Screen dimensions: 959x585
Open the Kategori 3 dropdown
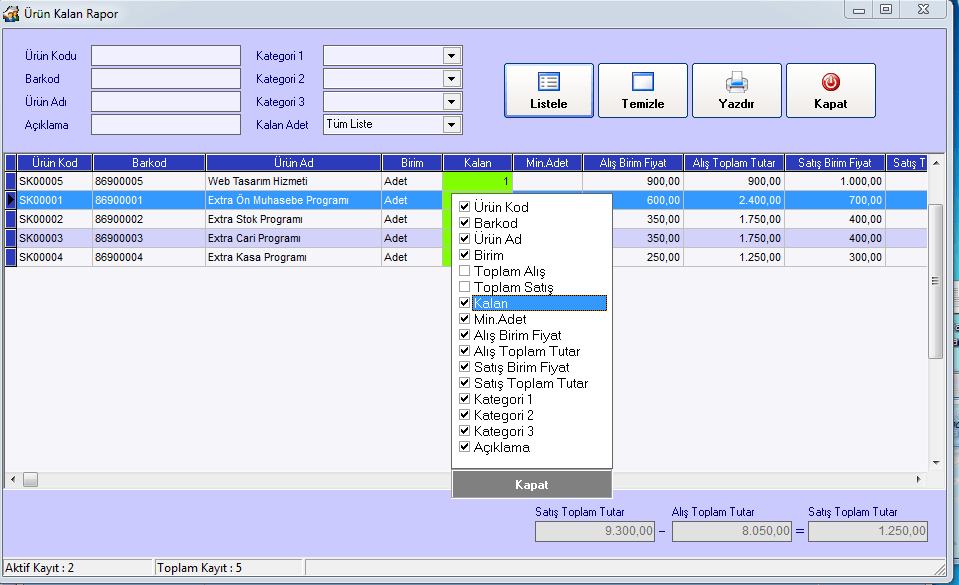pos(451,102)
